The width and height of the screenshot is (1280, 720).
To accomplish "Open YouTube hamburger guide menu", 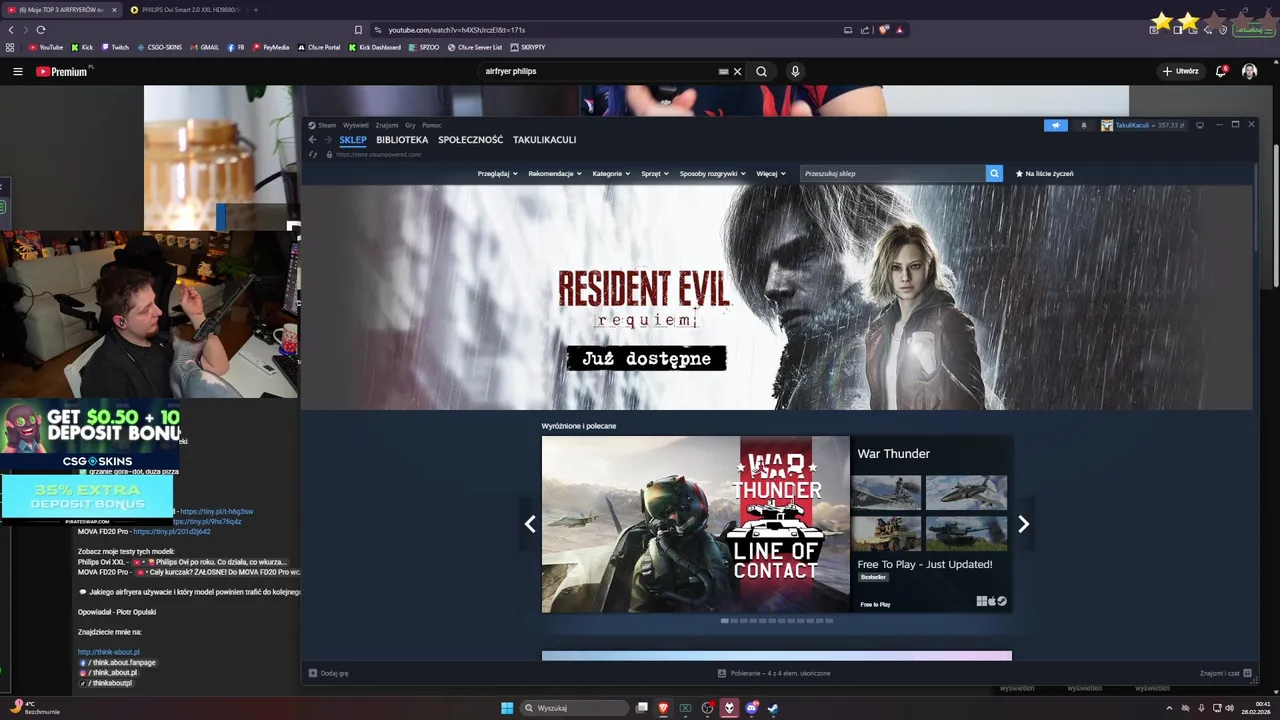I will (17, 71).
